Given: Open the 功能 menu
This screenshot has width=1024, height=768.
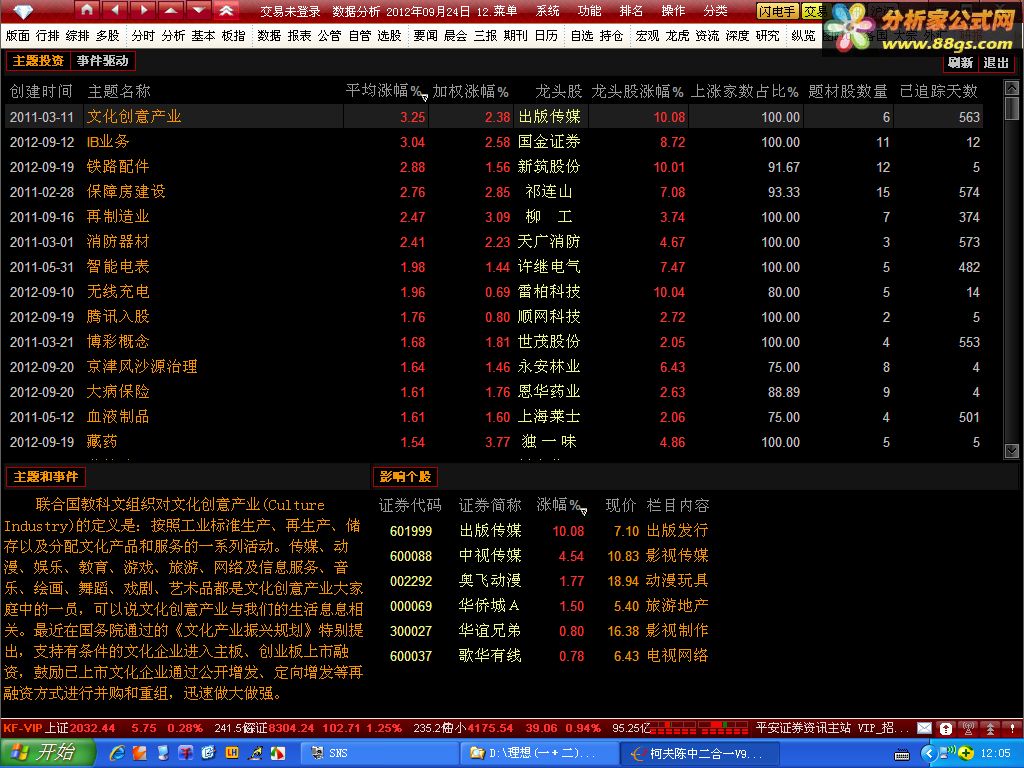Looking at the screenshot, I should coord(589,11).
